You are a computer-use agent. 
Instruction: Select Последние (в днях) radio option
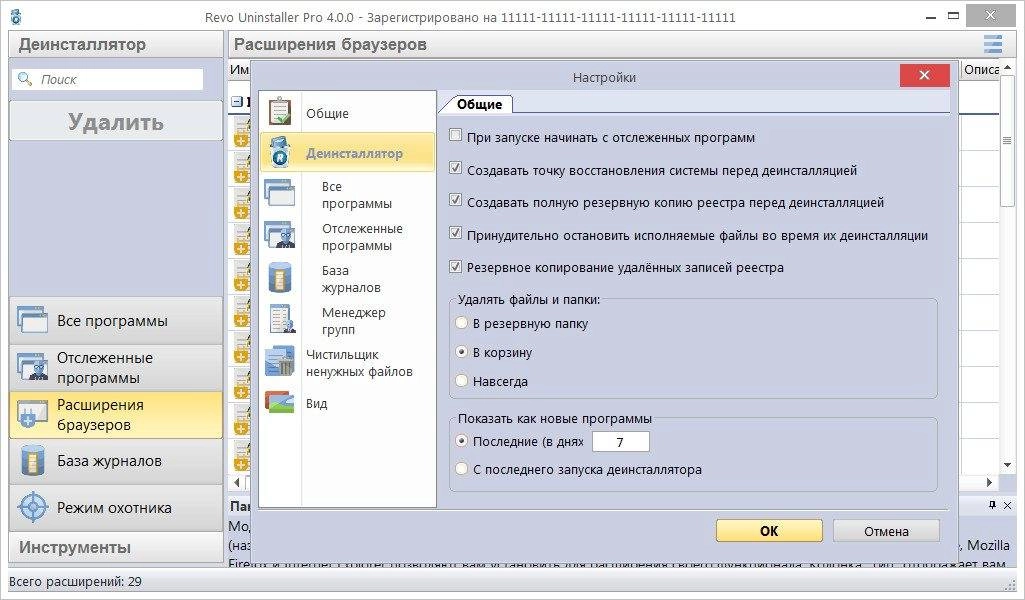(462, 441)
